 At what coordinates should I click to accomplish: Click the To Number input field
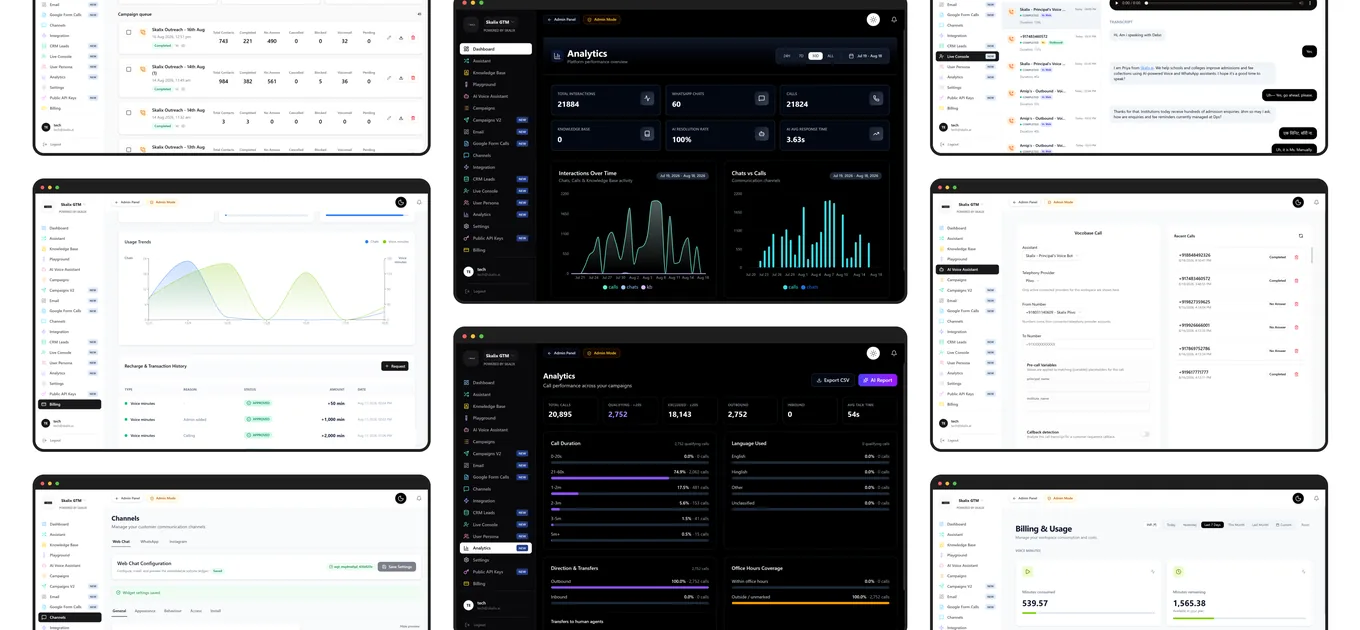click(1087, 344)
